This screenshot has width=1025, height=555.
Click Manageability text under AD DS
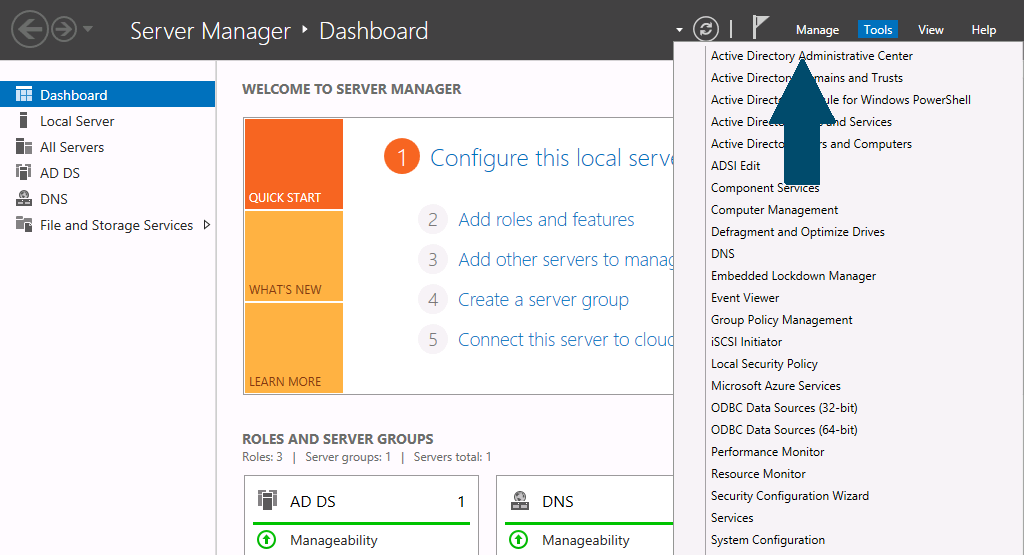334,541
